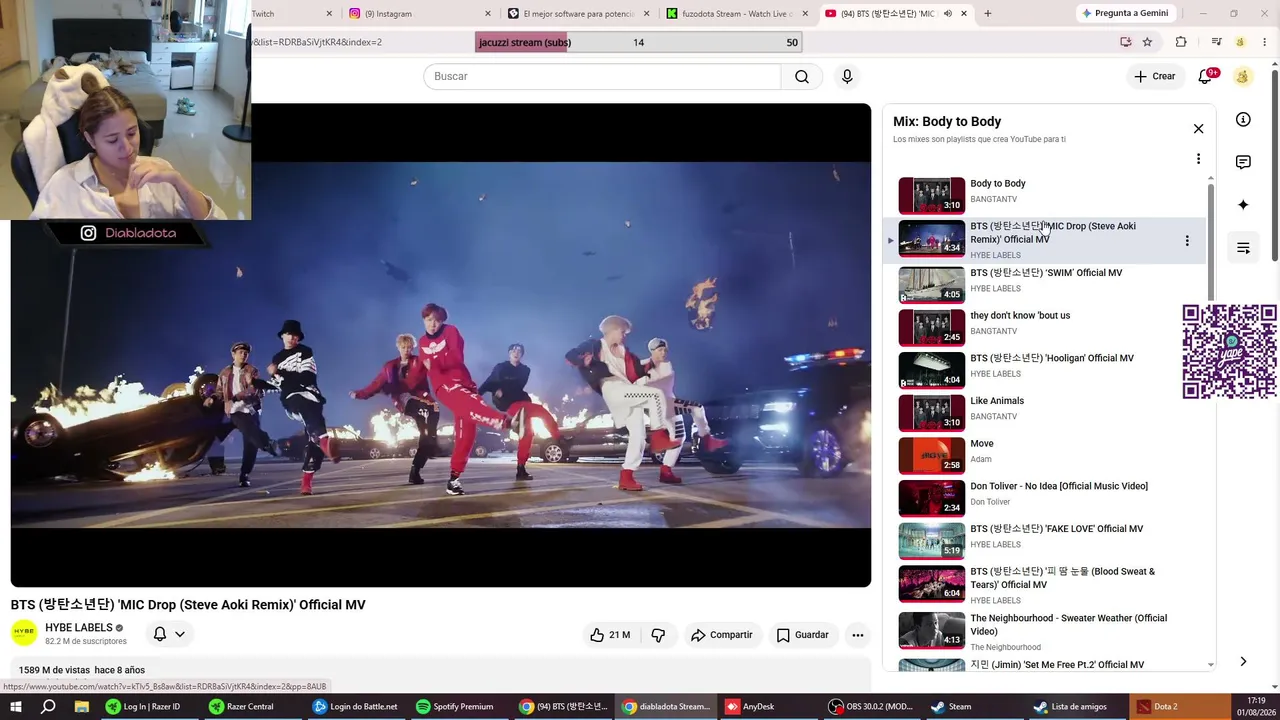Open the video info side panel icon

tap(1243, 120)
